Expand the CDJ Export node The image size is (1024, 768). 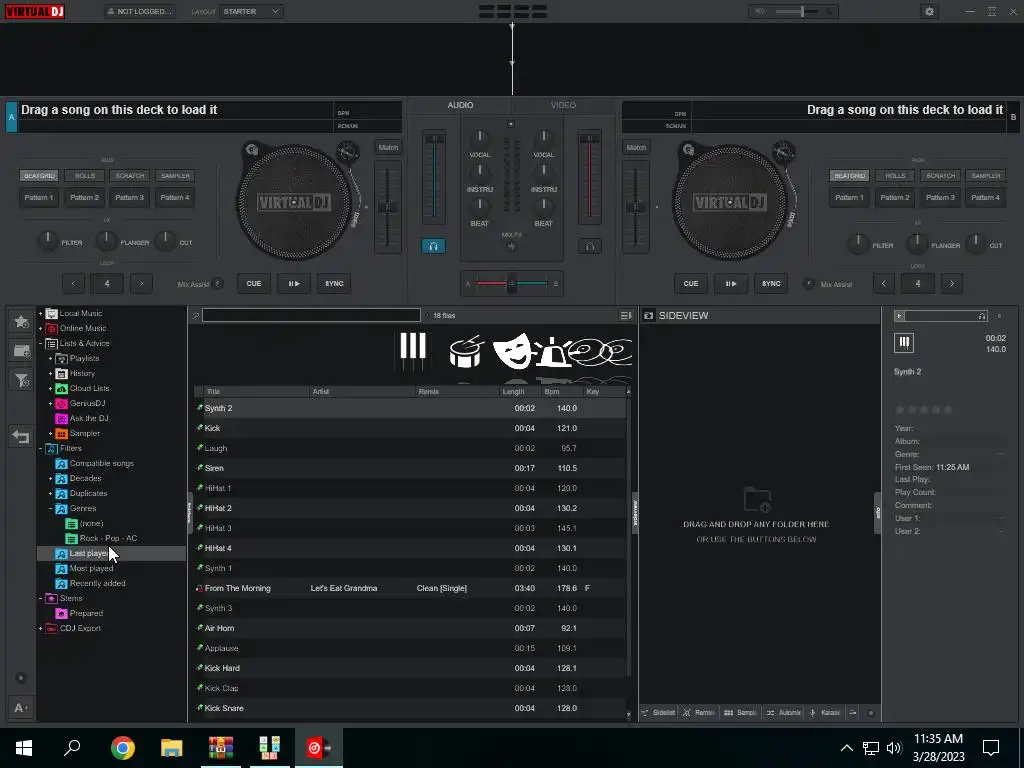pos(40,629)
